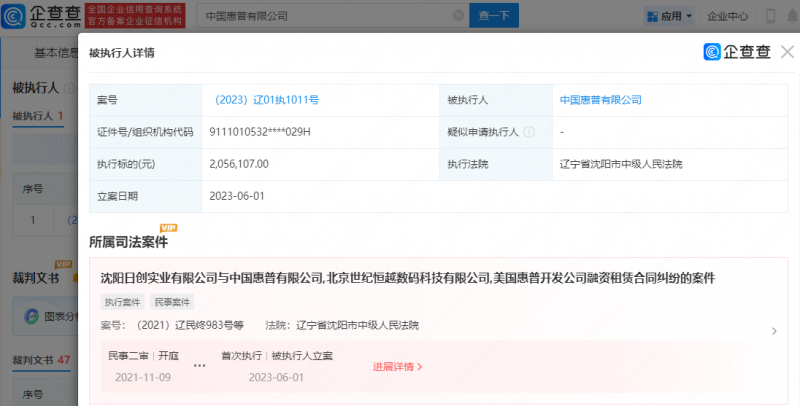Click the 执行案件 tag
Screen dimensions: 800x406
pos(122,302)
